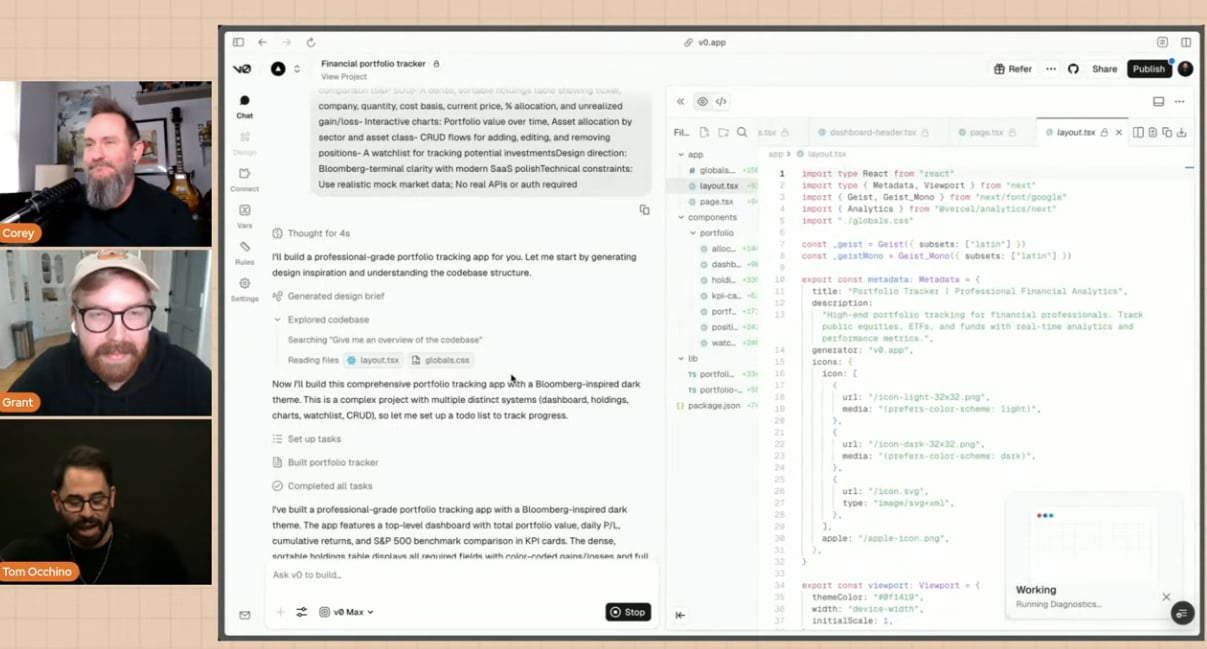Open the workspace switcher chevrons
This screenshot has height=649, width=1207.
[x=296, y=69]
